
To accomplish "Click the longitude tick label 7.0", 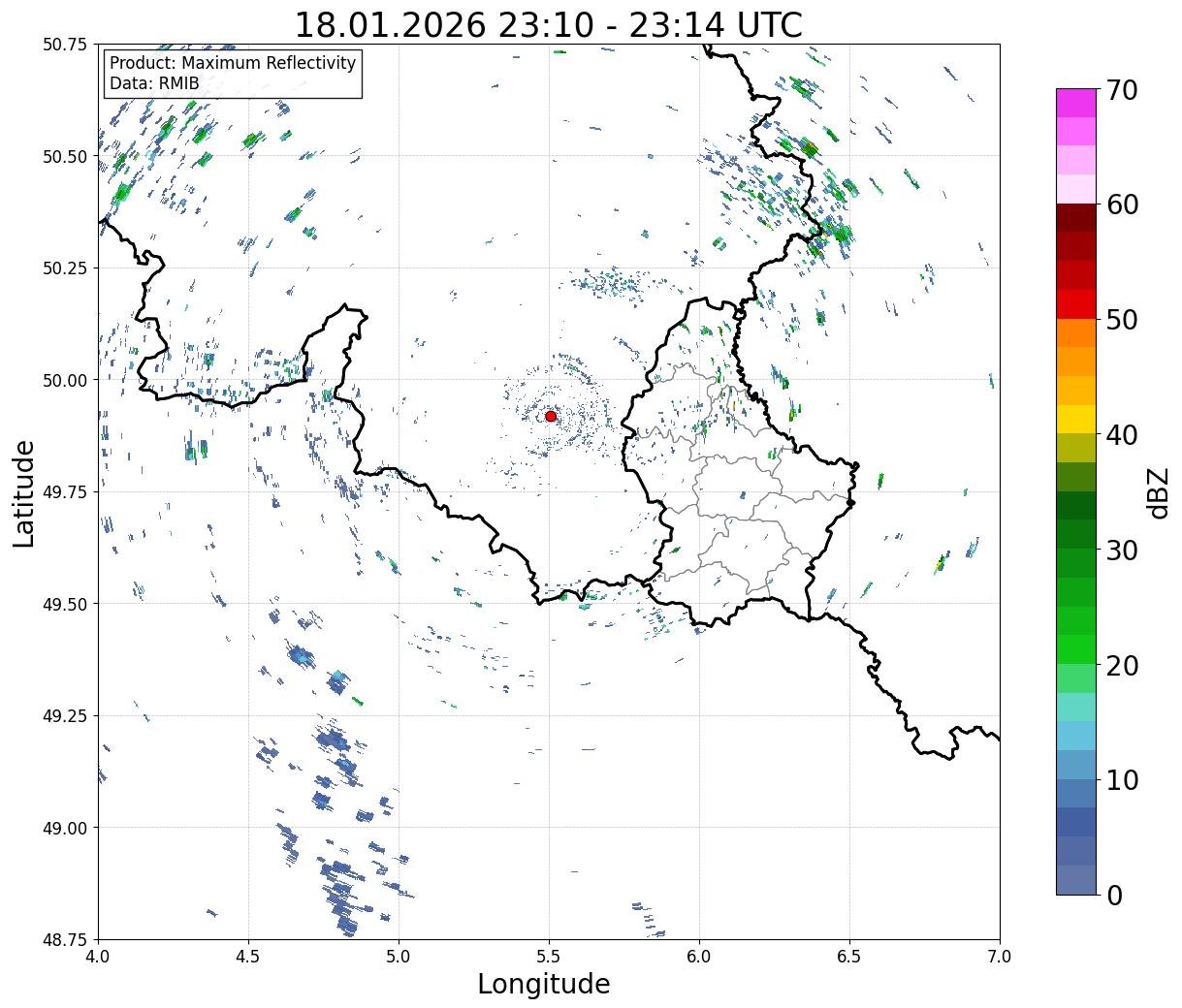I will [x=1000, y=956].
